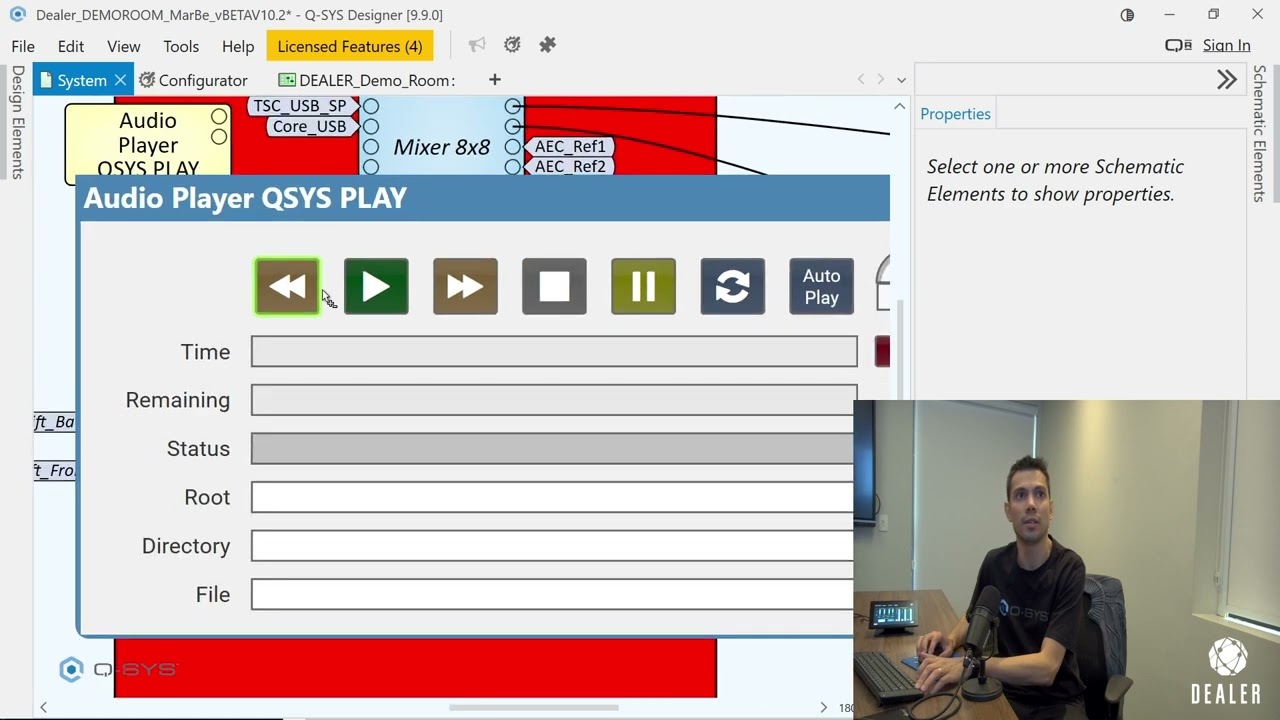This screenshot has height=720, width=1280.
Task: Click the Licensed Features (4) button
Action: 350,46
